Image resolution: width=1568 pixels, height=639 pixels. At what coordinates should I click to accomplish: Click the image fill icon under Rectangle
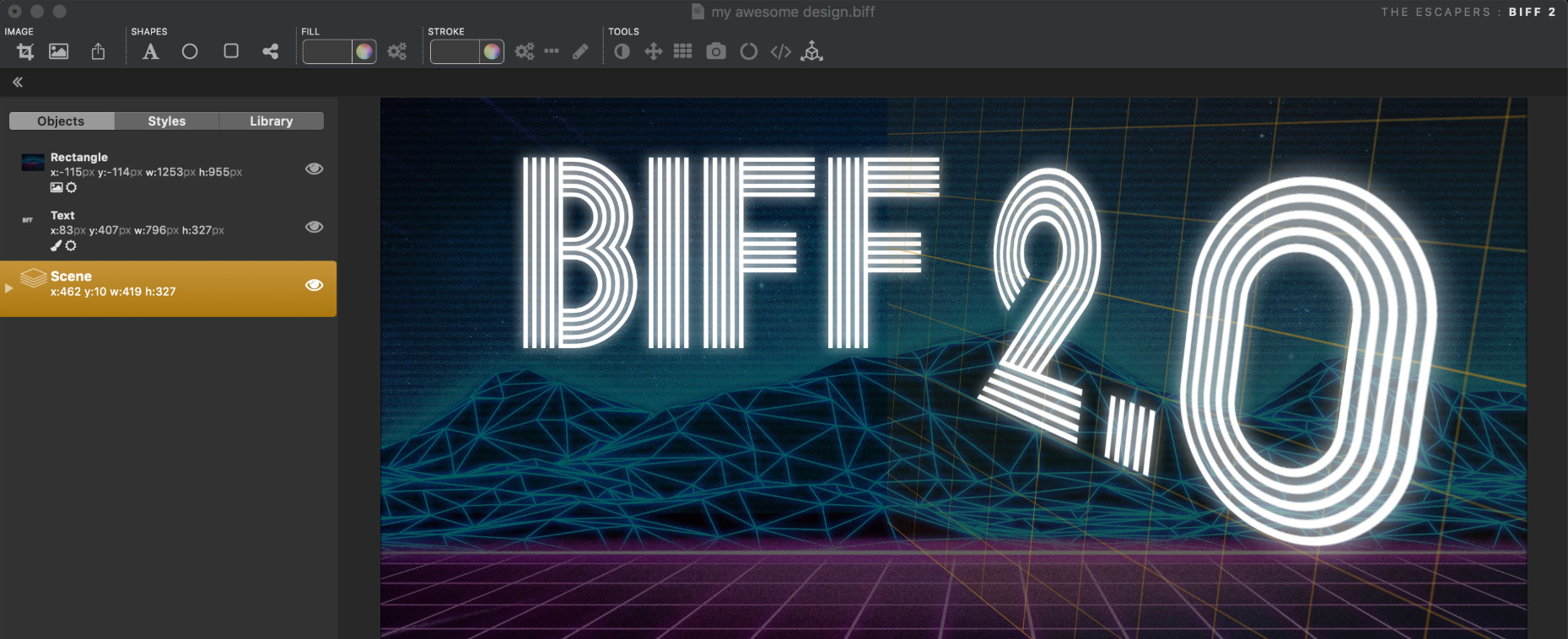(x=57, y=187)
